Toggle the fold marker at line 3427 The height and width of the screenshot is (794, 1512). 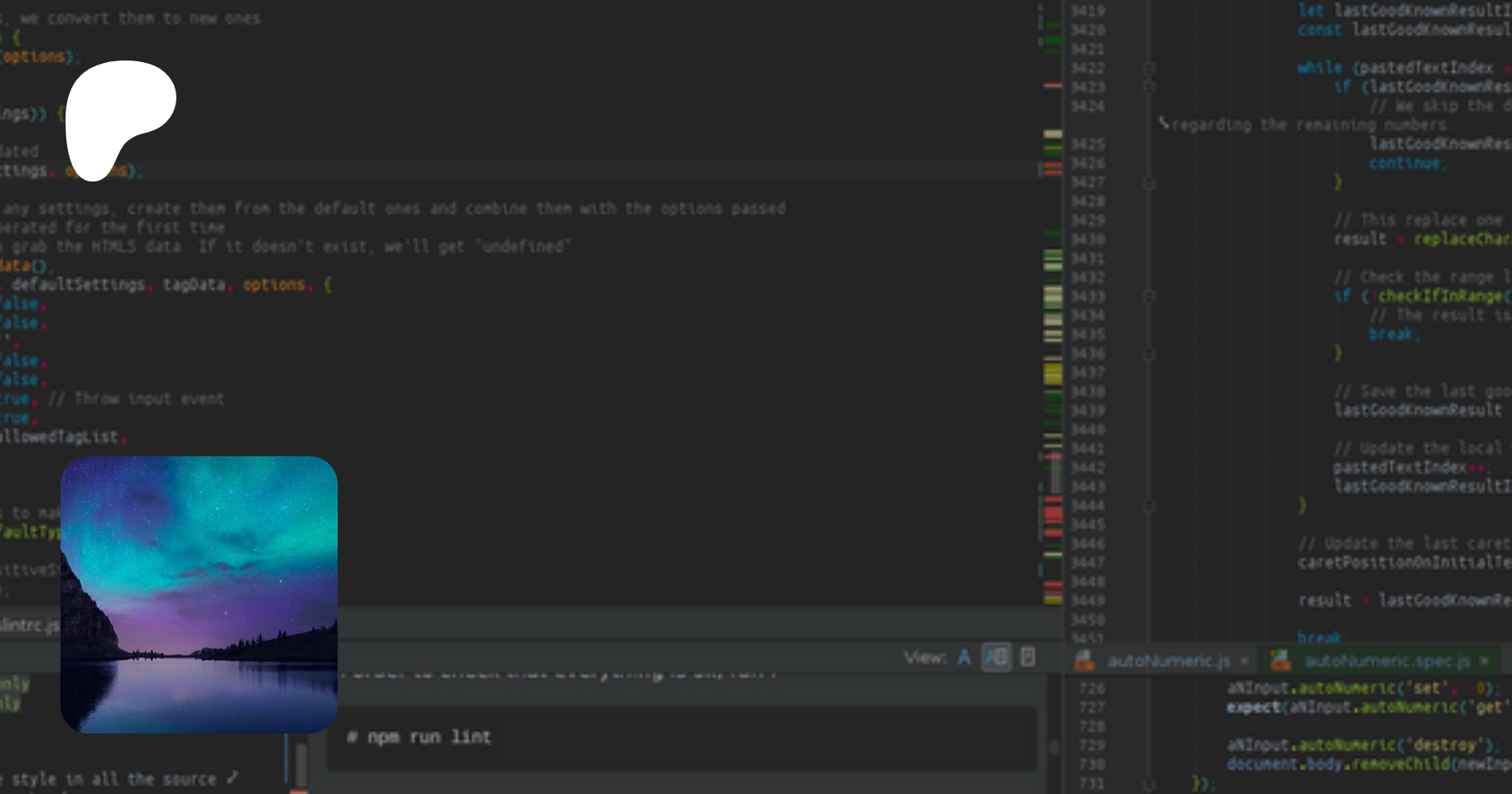point(1149,182)
